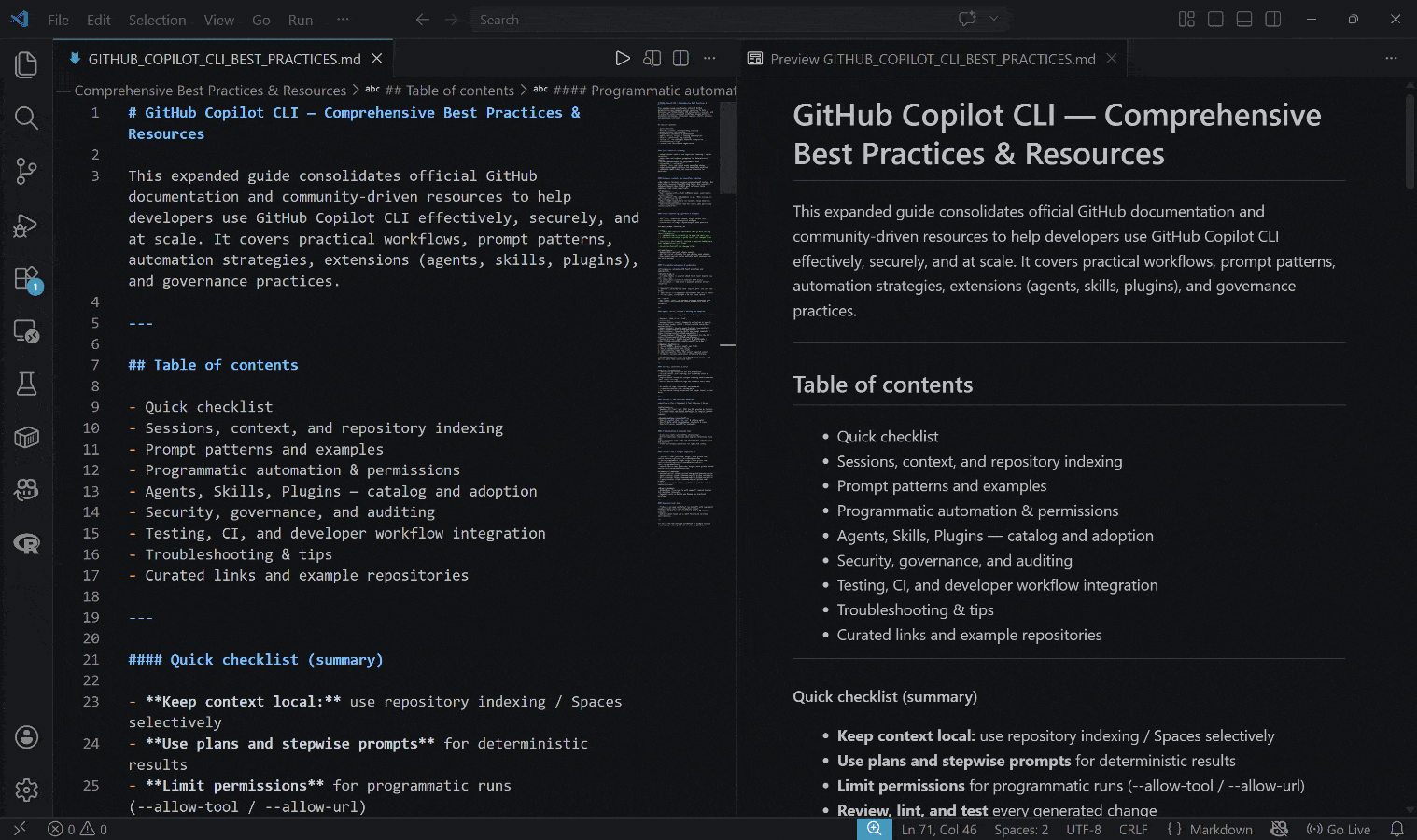Viewport: 1417px width, 840px height.
Task: Click the '## Table of contents' heading in the editor
Action: click(x=213, y=365)
